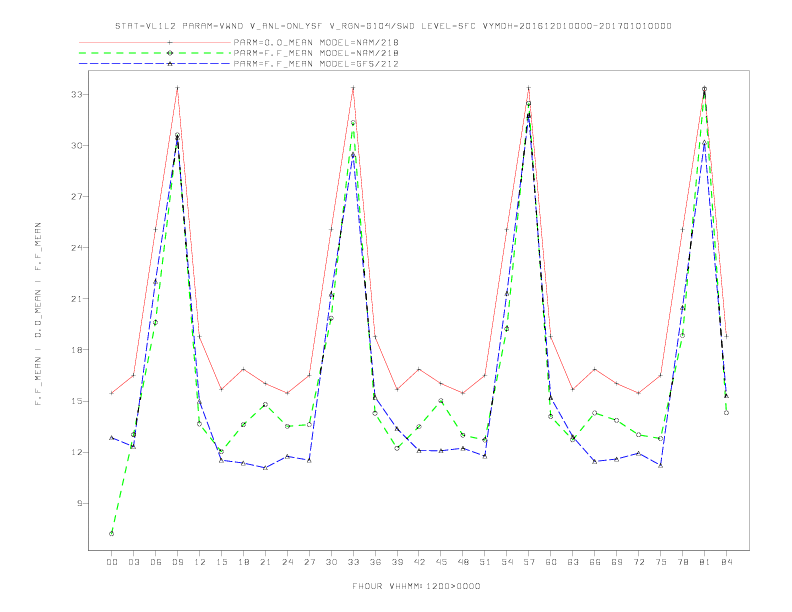Image resolution: width=792 pixels, height=612 pixels.
Task: Click the blue dashed legend line sample
Action: point(155,64)
